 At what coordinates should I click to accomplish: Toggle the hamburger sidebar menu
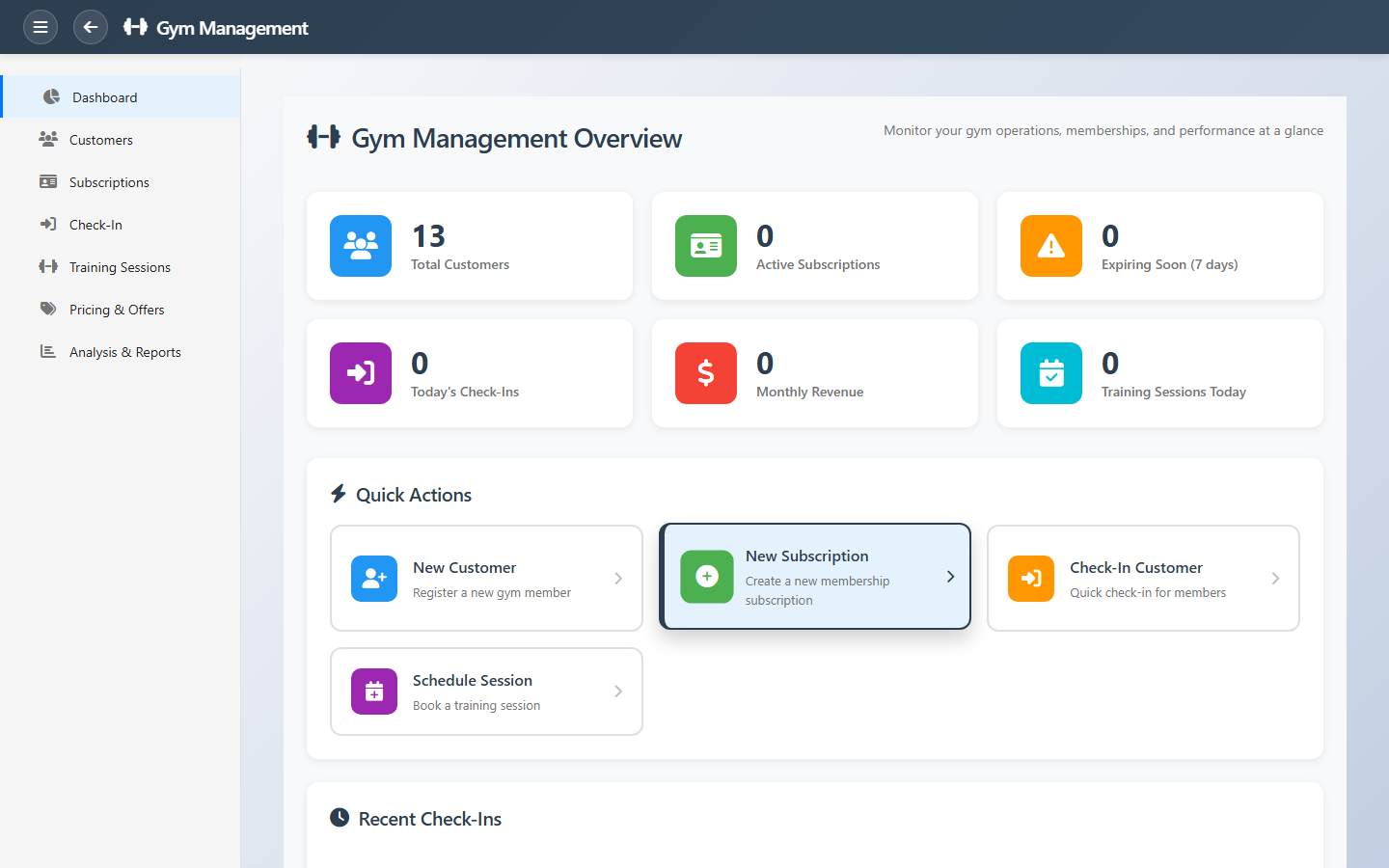pyautogui.click(x=41, y=27)
